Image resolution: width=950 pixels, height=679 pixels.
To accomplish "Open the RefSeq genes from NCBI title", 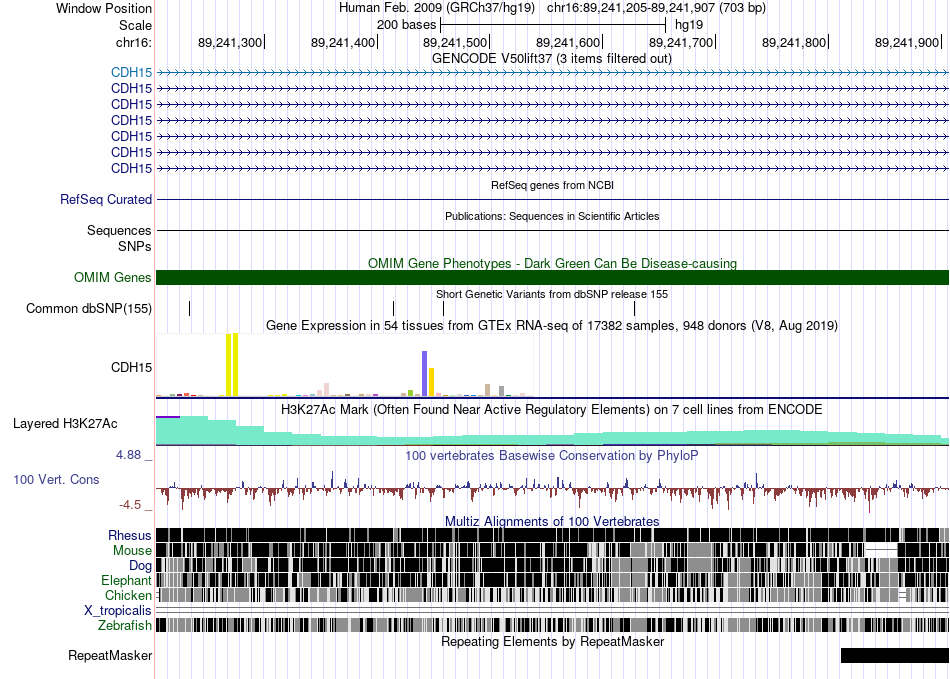I will tap(552, 185).
